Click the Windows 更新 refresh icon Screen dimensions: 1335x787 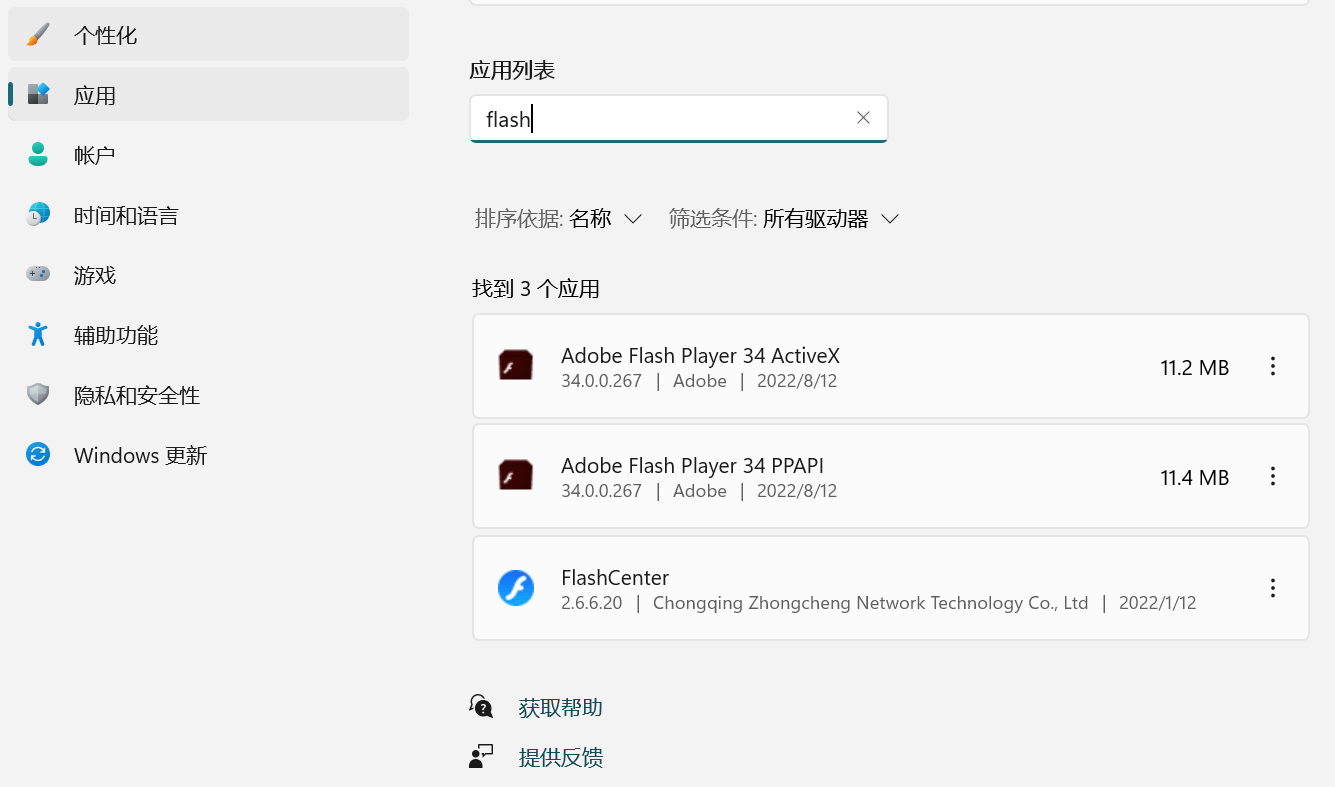pos(38,455)
